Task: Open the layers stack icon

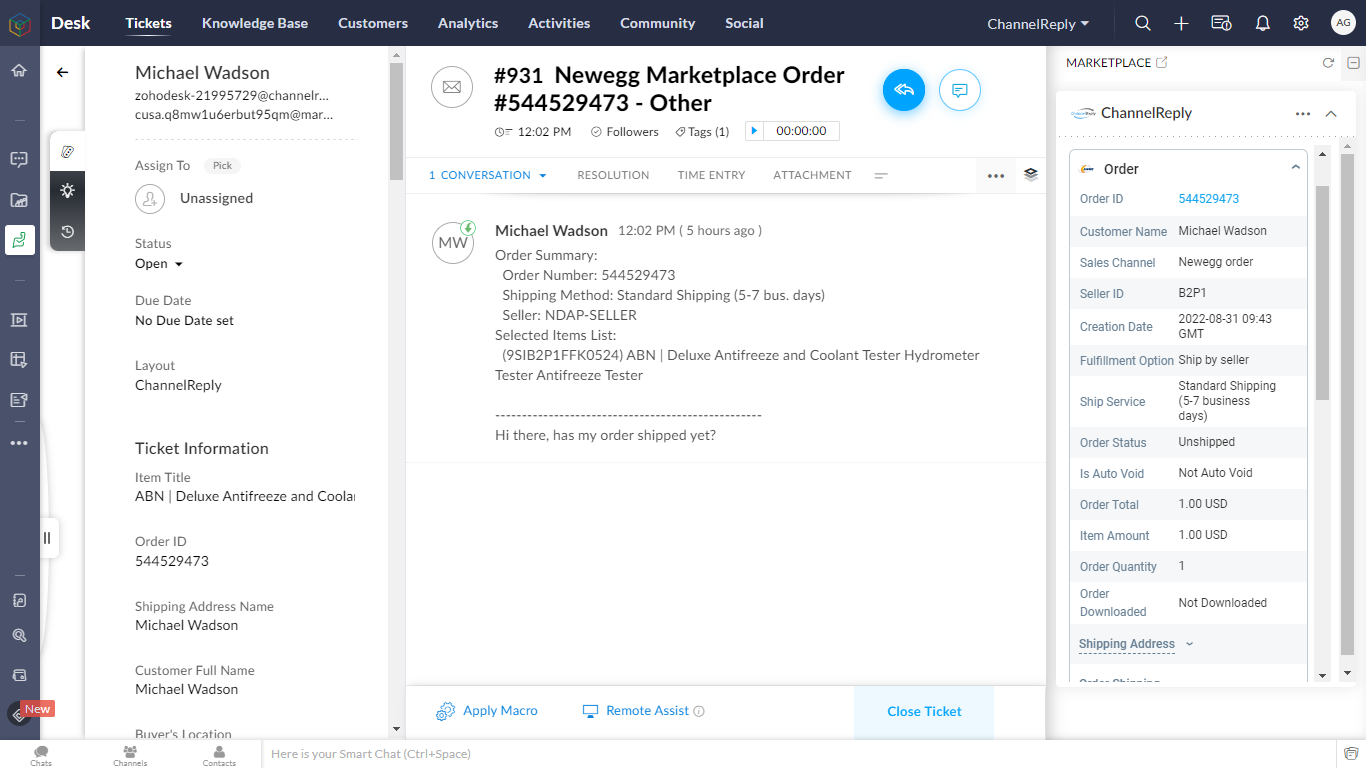Action: [1031, 174]
